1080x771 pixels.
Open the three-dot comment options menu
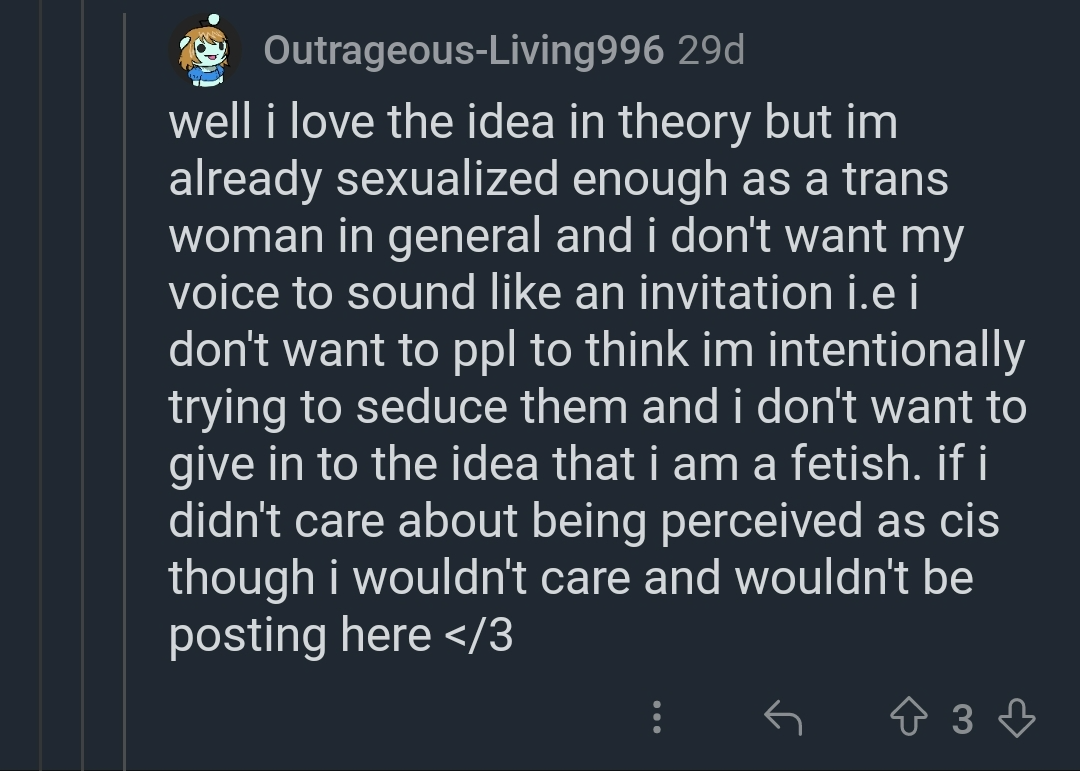[x=656, y=717]
